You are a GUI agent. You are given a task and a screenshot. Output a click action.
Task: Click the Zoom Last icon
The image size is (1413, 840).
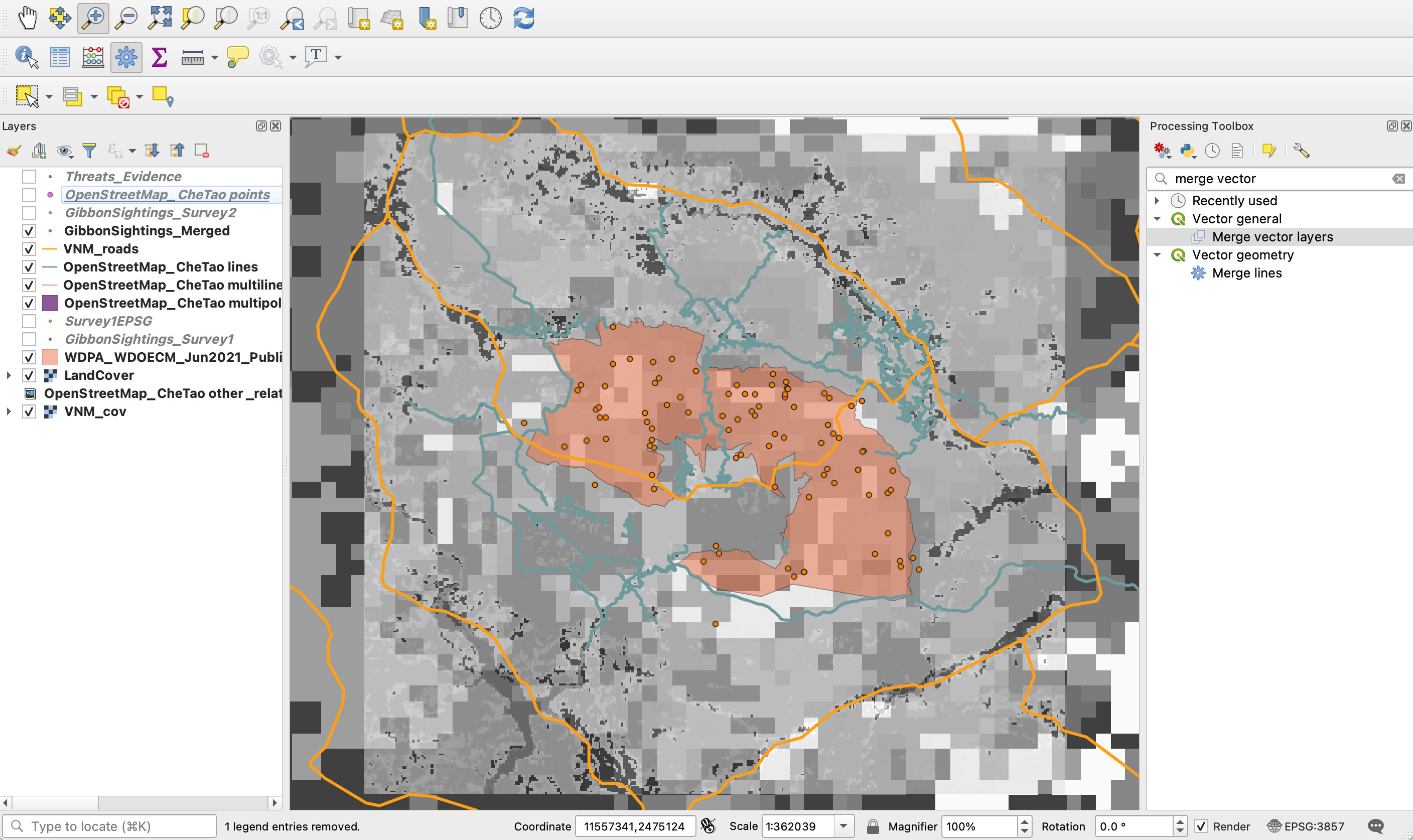click(293, 18)
